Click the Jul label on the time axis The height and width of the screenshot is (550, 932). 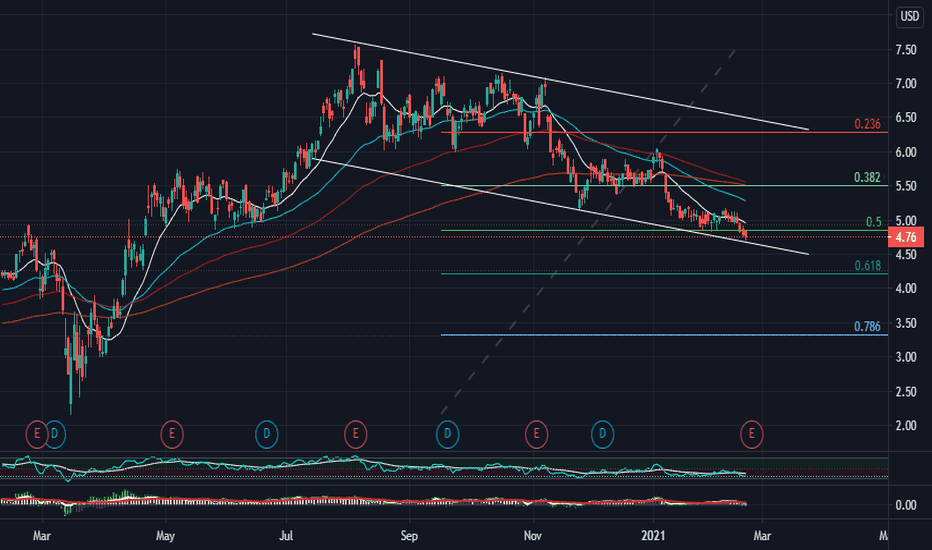tap(286, 536)
